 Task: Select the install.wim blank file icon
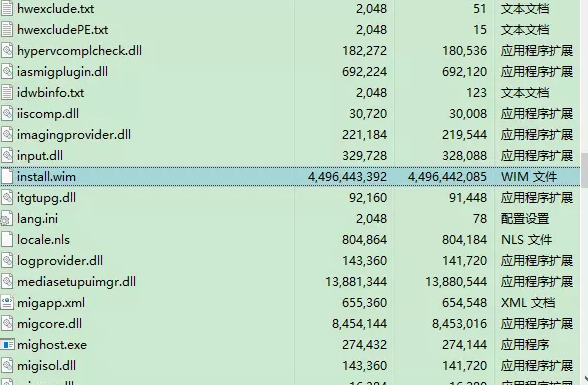click(x=7, y=177)
